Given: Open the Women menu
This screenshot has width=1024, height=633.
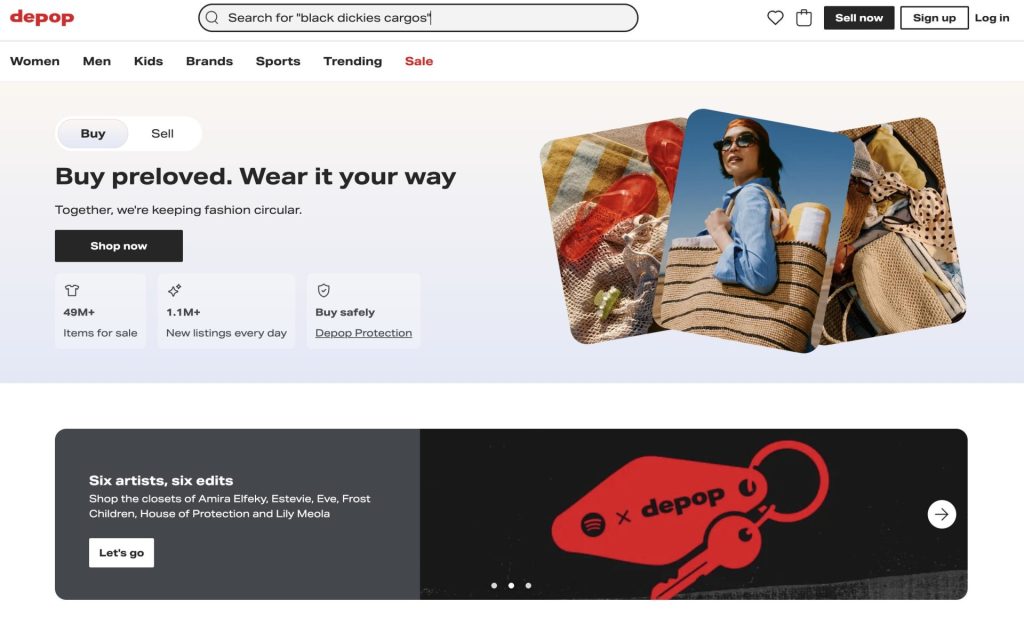Looking at the screenshot, I should click(x=35, y=61).
